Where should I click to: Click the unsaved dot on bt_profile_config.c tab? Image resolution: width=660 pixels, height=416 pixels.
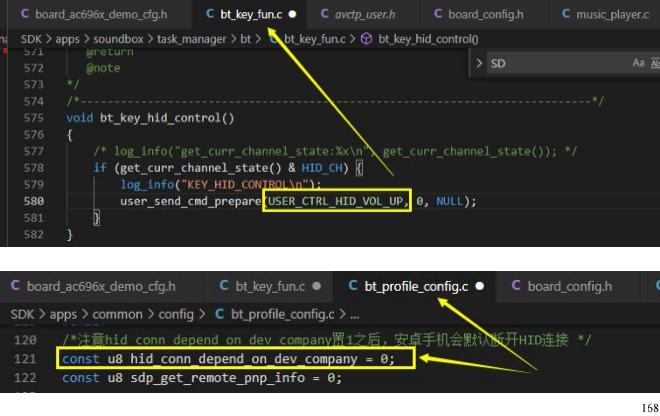click(479, 286)
